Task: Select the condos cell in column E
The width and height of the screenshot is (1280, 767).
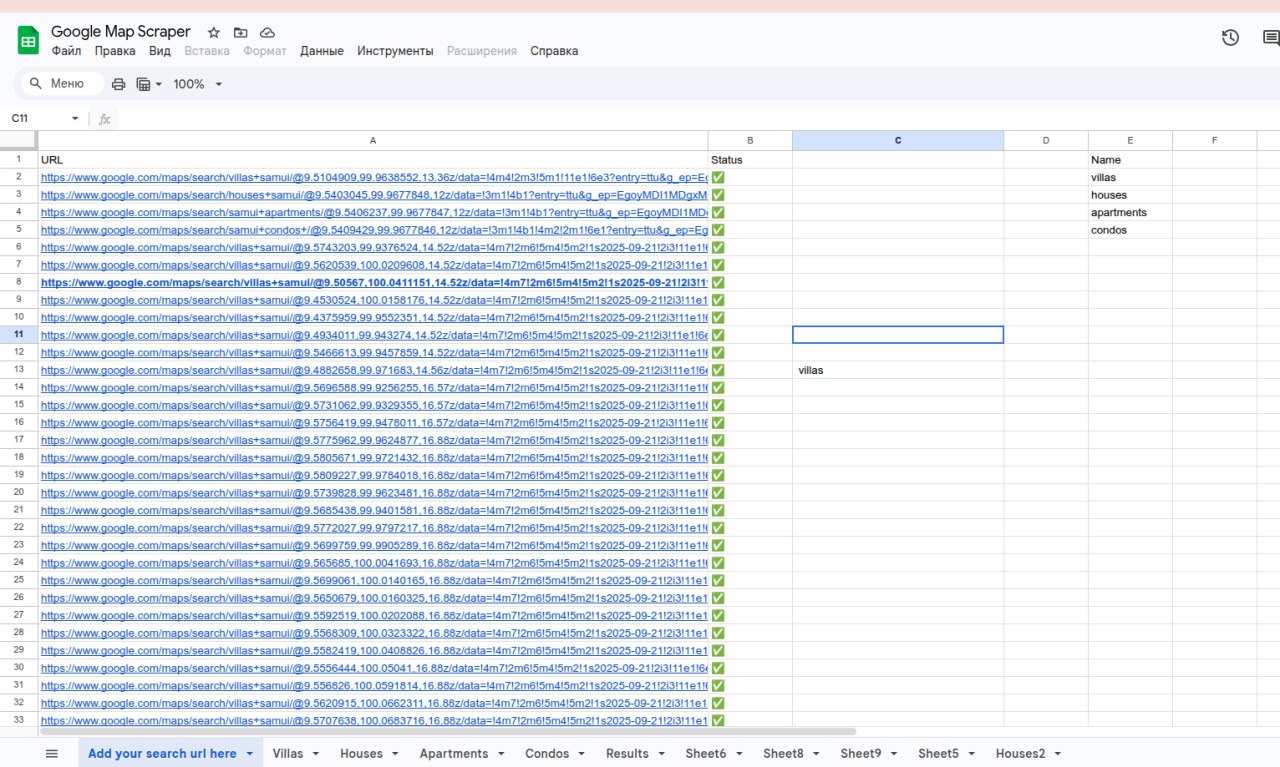Action: [1130, 230]
